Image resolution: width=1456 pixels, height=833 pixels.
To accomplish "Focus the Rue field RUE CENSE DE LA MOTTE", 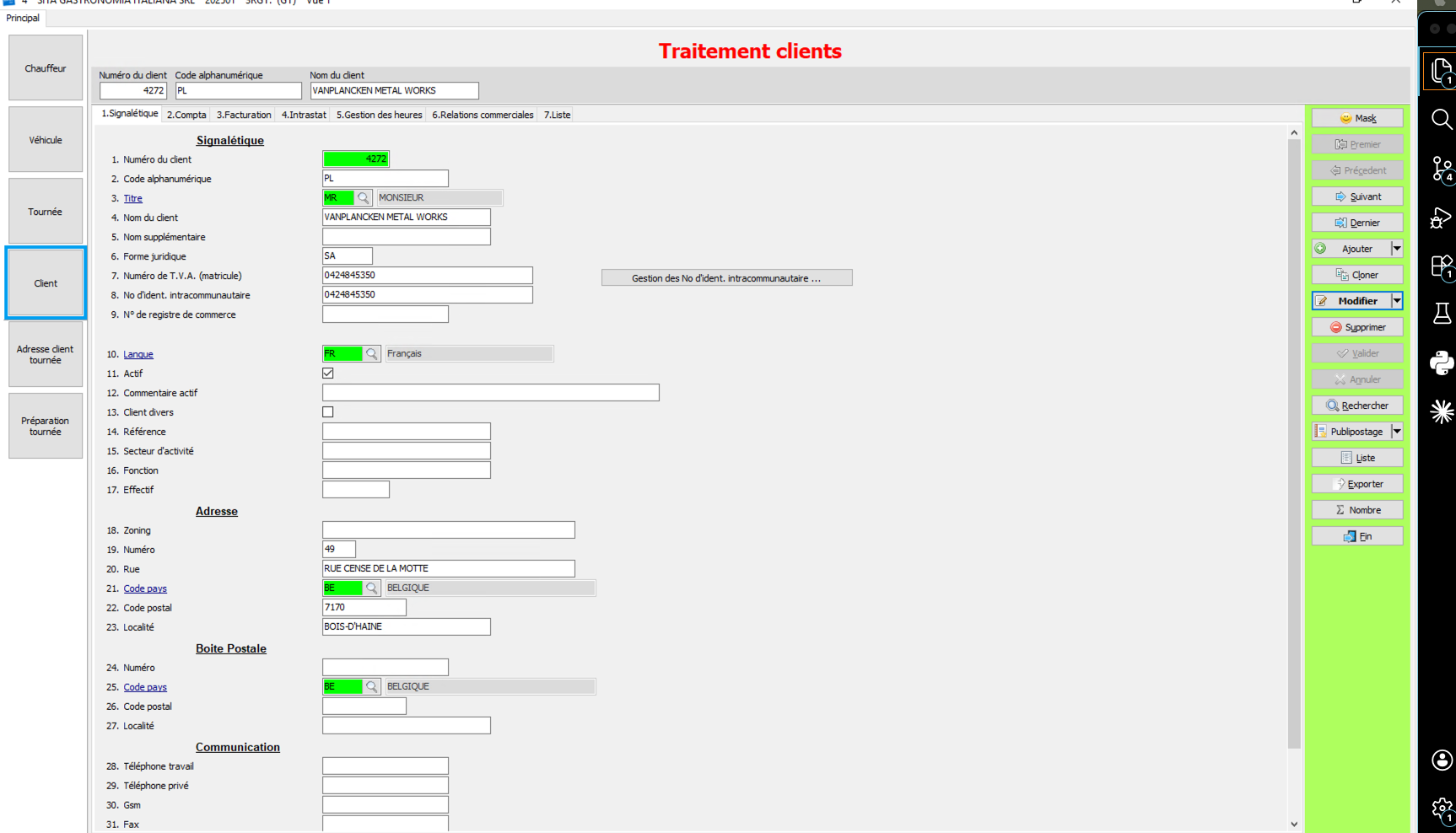I will coord(449,569).
